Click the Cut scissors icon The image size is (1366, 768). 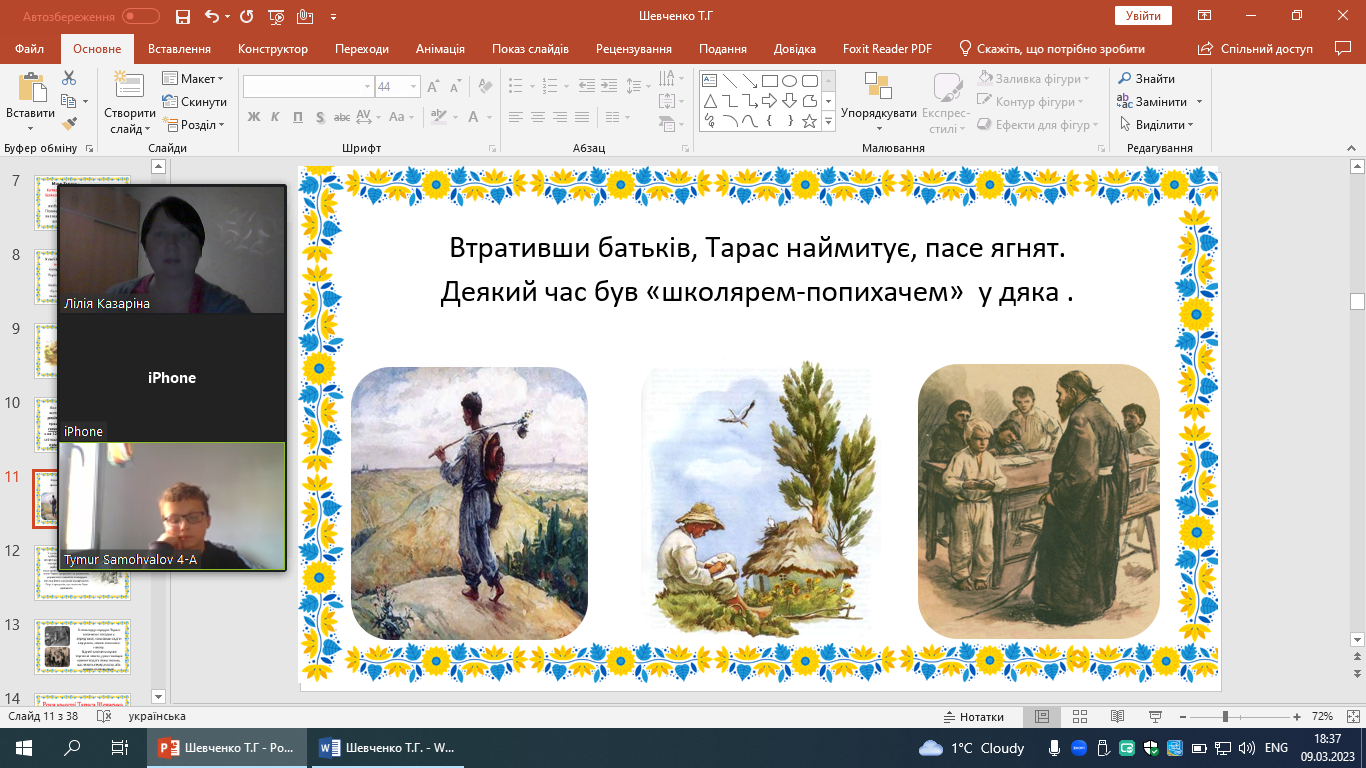[69, 78]
